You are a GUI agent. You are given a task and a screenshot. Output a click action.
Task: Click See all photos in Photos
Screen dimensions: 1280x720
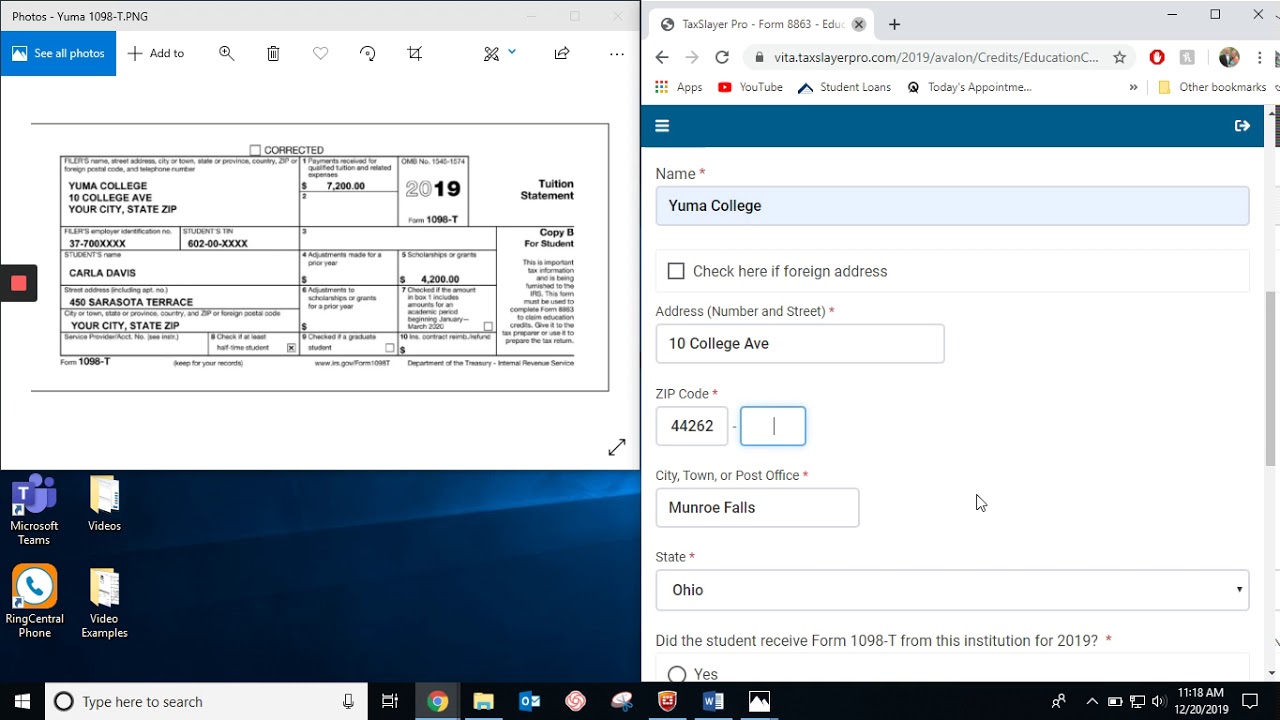[x=58, y=53]
